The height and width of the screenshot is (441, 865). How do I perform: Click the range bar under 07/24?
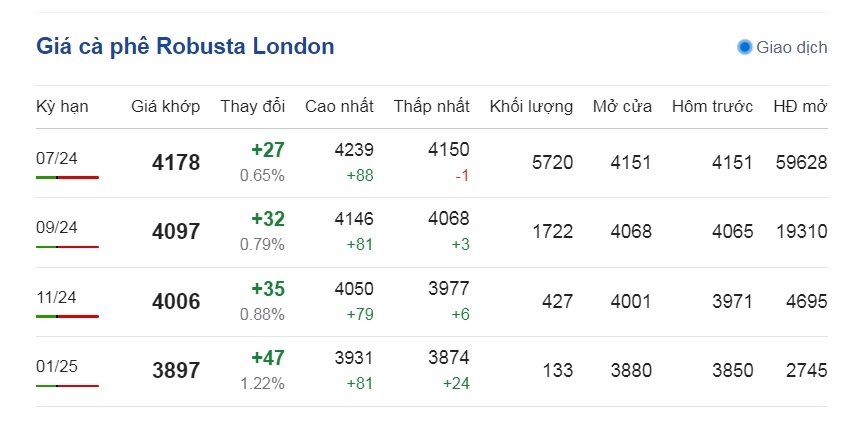pyautogui.click(x=67, y=178)
